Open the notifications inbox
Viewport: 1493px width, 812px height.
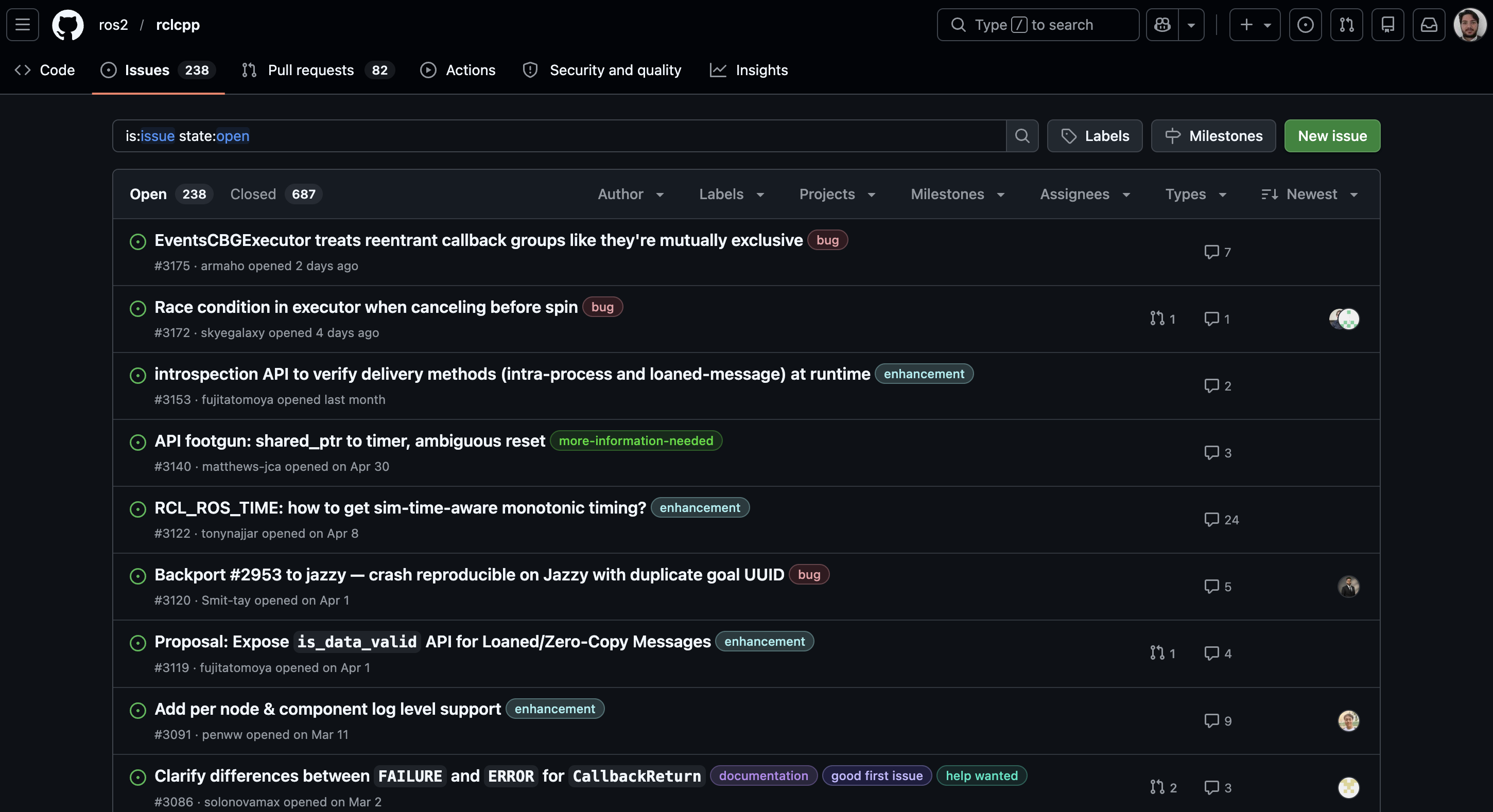tap(1429, 24)
